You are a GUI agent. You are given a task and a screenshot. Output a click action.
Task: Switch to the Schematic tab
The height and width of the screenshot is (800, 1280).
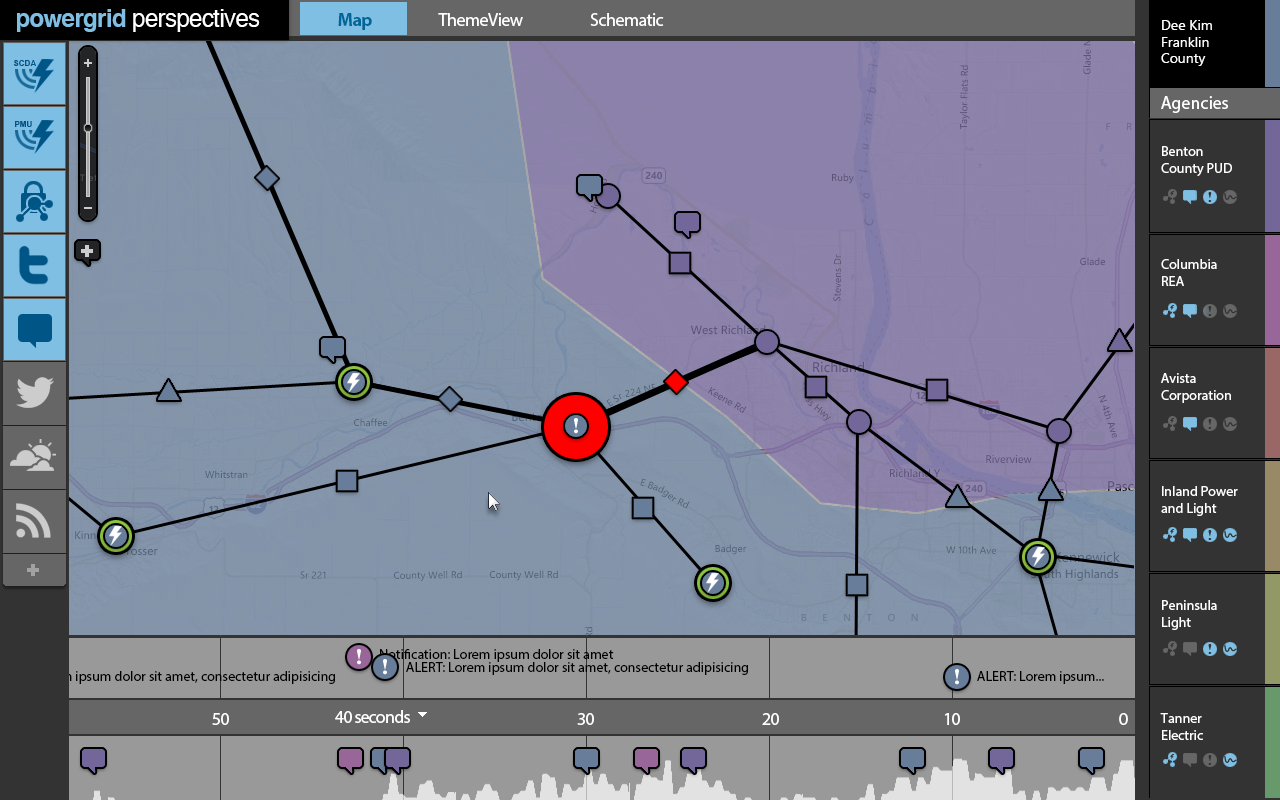[x=627, y=19]
